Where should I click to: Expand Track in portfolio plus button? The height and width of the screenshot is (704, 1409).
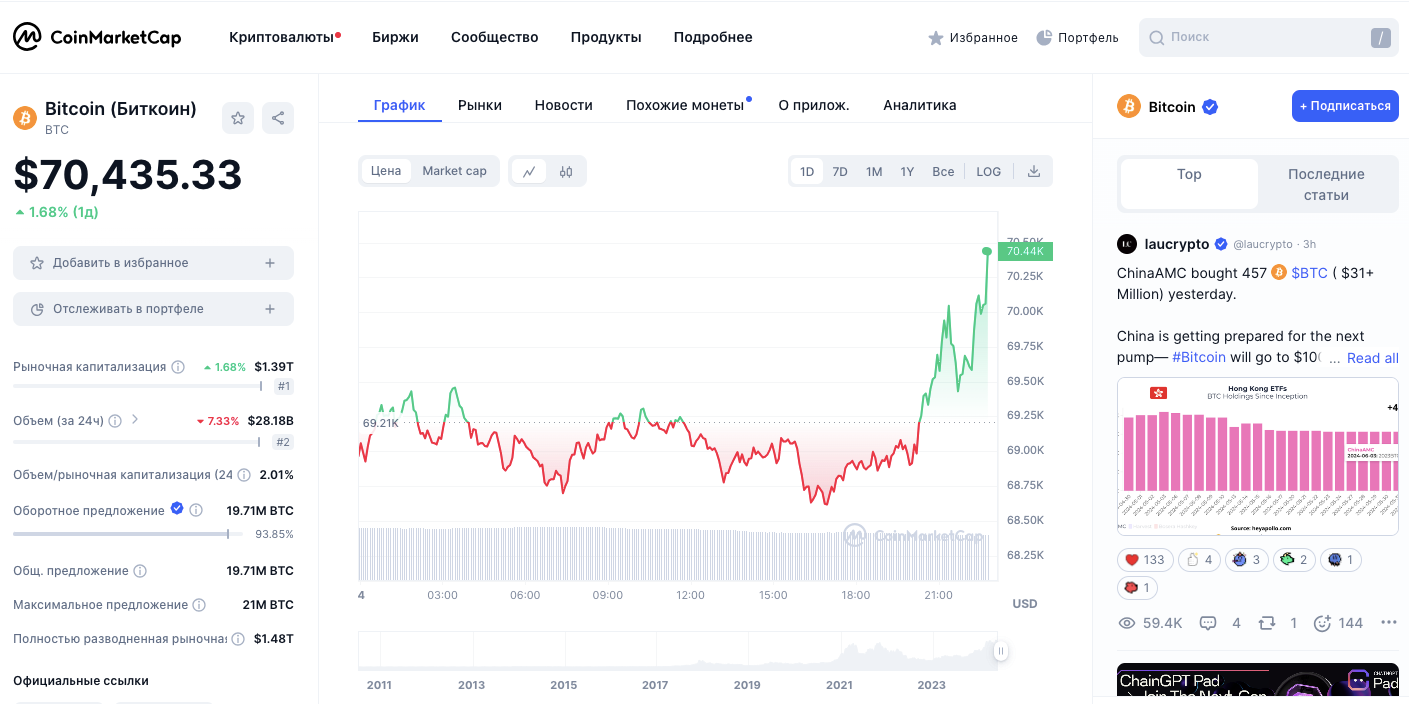tap(269, 309)
